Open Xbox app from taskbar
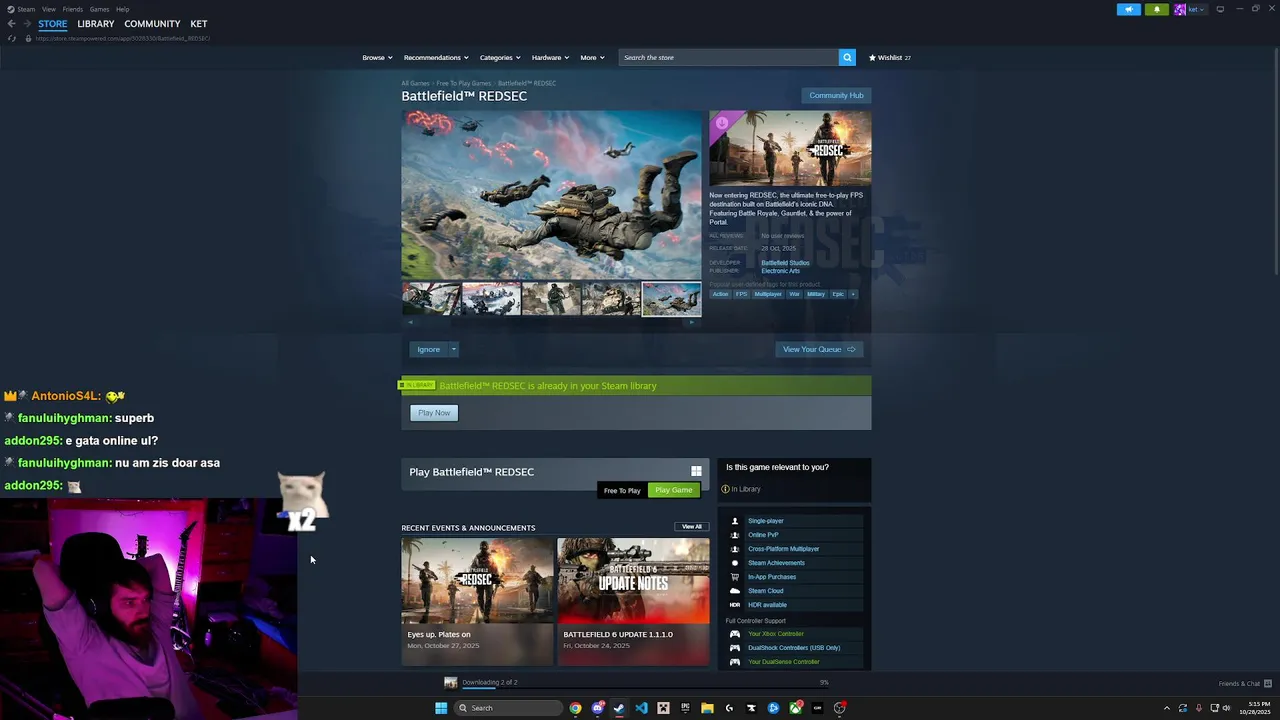 pos(795,708)
